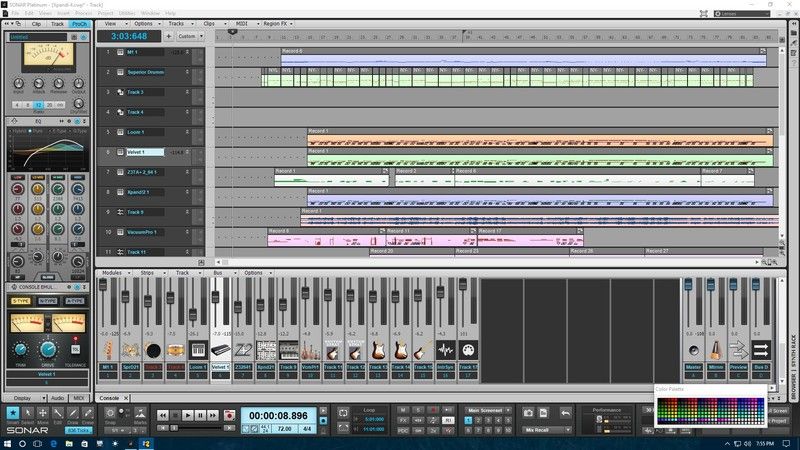Click the Master bus volume fader
This screenshot has width=800, height=450.
tap(688, 284)
